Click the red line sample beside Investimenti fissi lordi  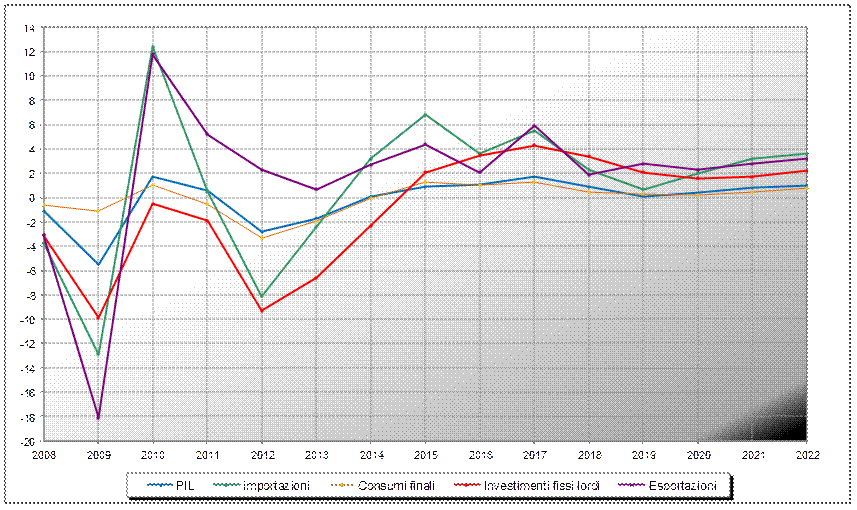tap(468, 485)
